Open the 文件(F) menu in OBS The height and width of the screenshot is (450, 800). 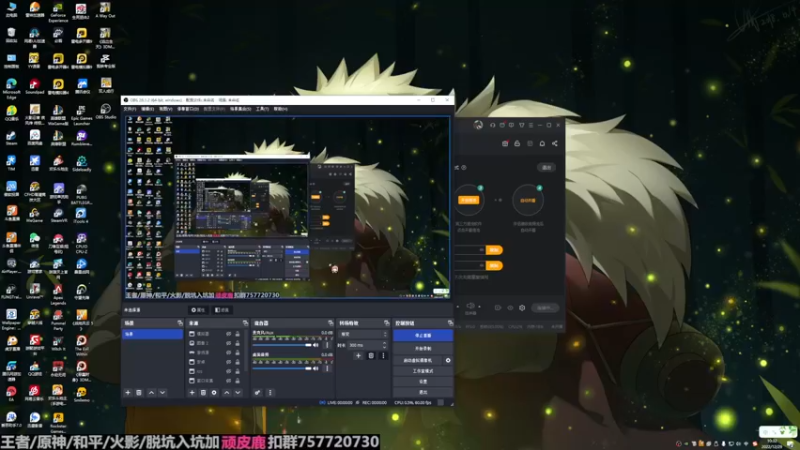coord(130,109)
